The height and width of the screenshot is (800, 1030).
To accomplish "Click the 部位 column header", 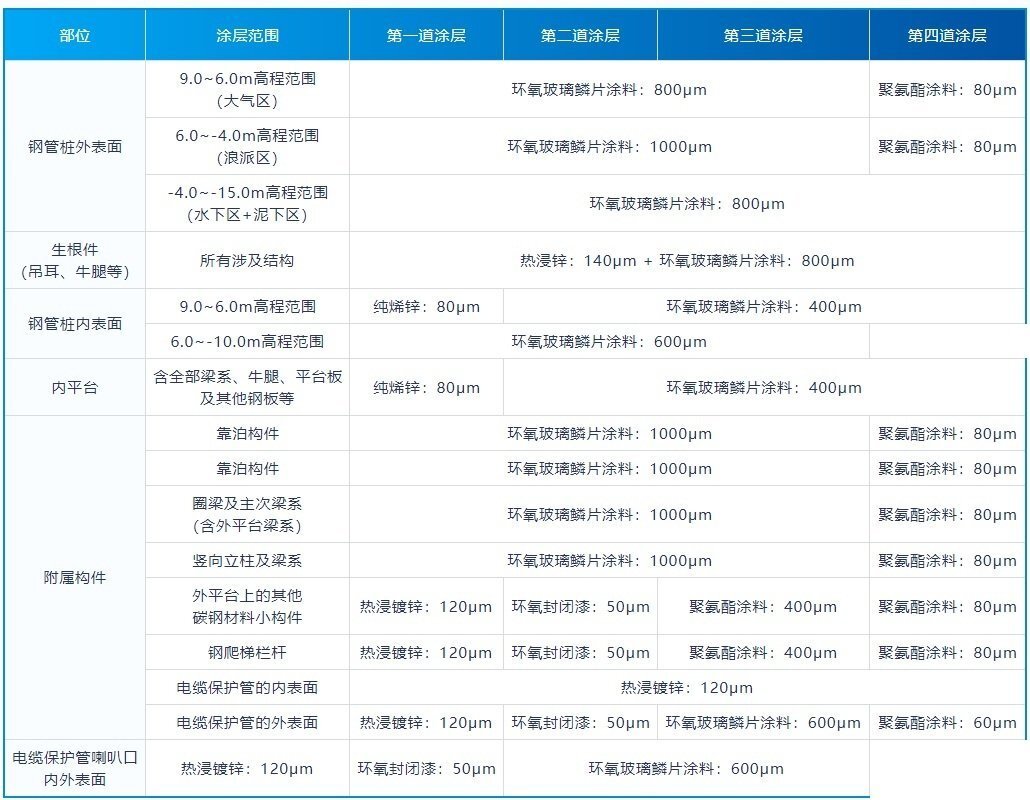I will coord(75,35).
